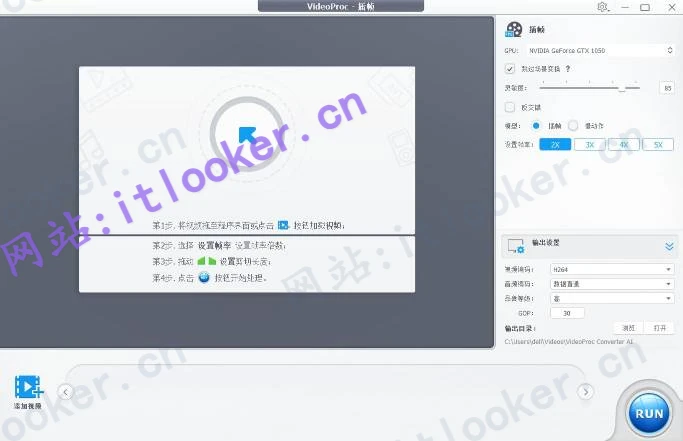The width and height of the screenshot is (683, 441).
Task: Click the 浏览 browse button
Action: (628, 328)
